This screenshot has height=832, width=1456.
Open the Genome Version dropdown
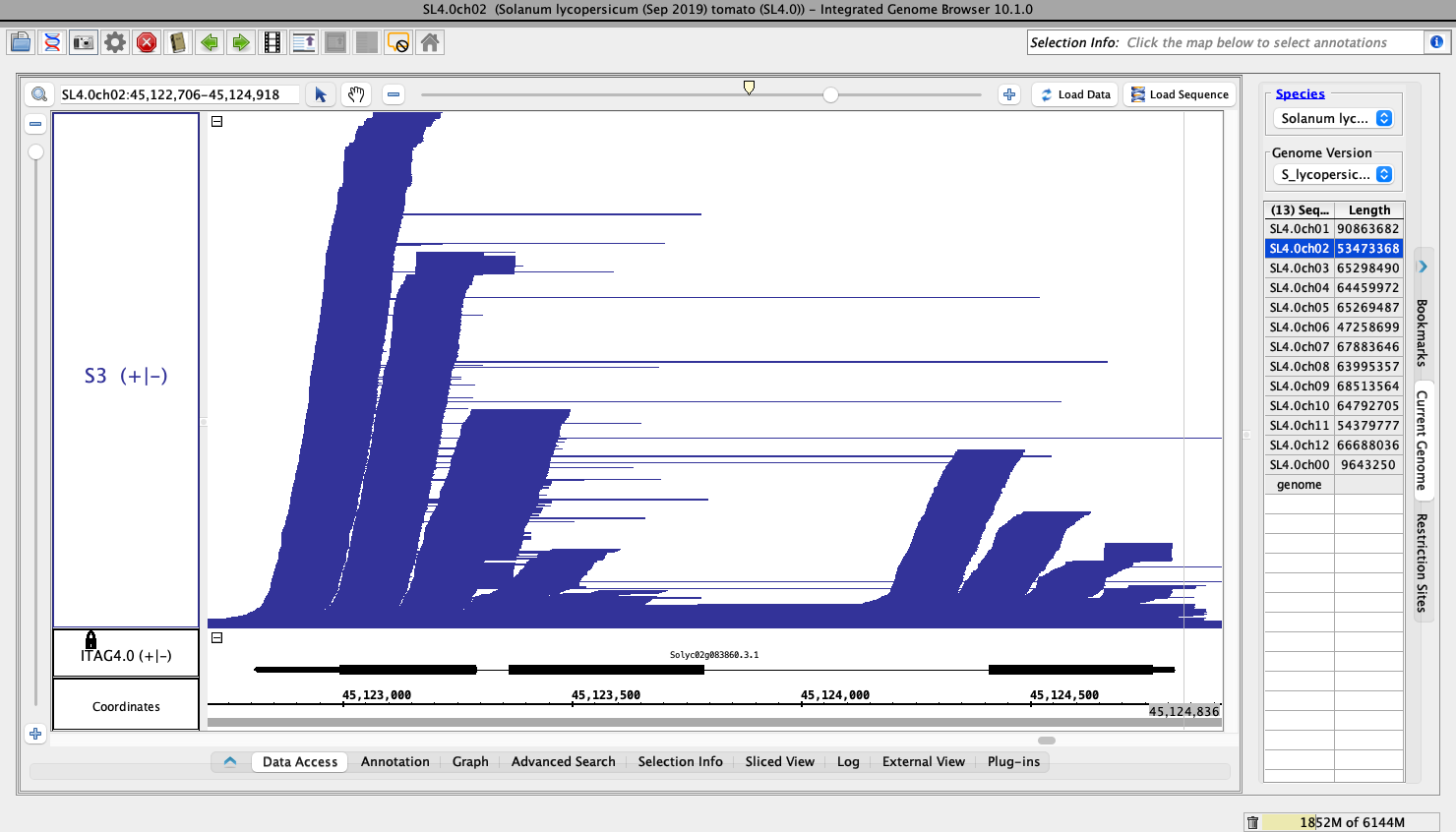[1335, 174]
